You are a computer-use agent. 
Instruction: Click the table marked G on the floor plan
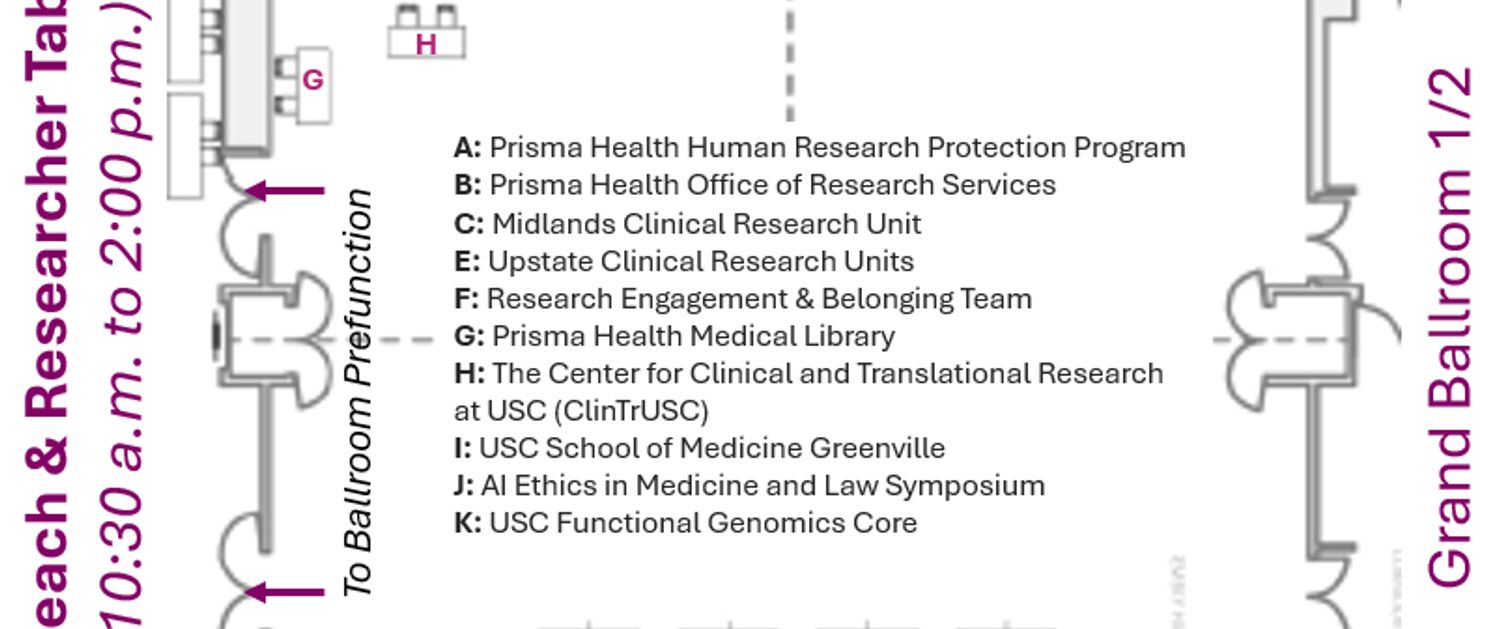312,80
